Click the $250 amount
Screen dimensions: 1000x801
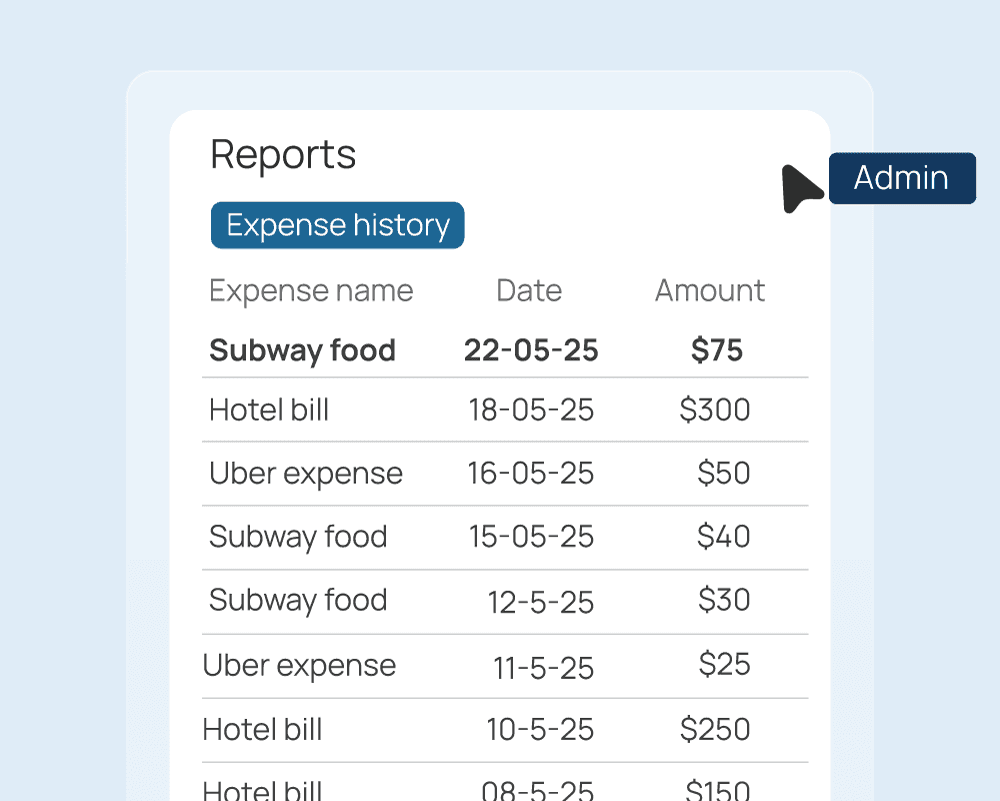[x=715, y=729]
